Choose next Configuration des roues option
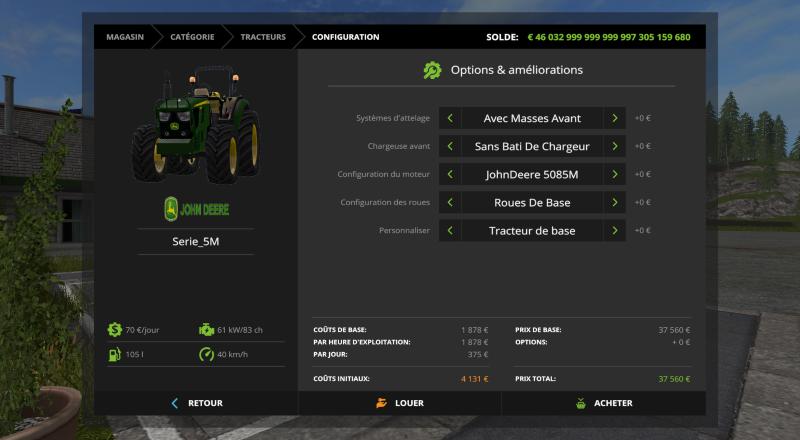This screenshot has height=440, width=800. [615, 202]
